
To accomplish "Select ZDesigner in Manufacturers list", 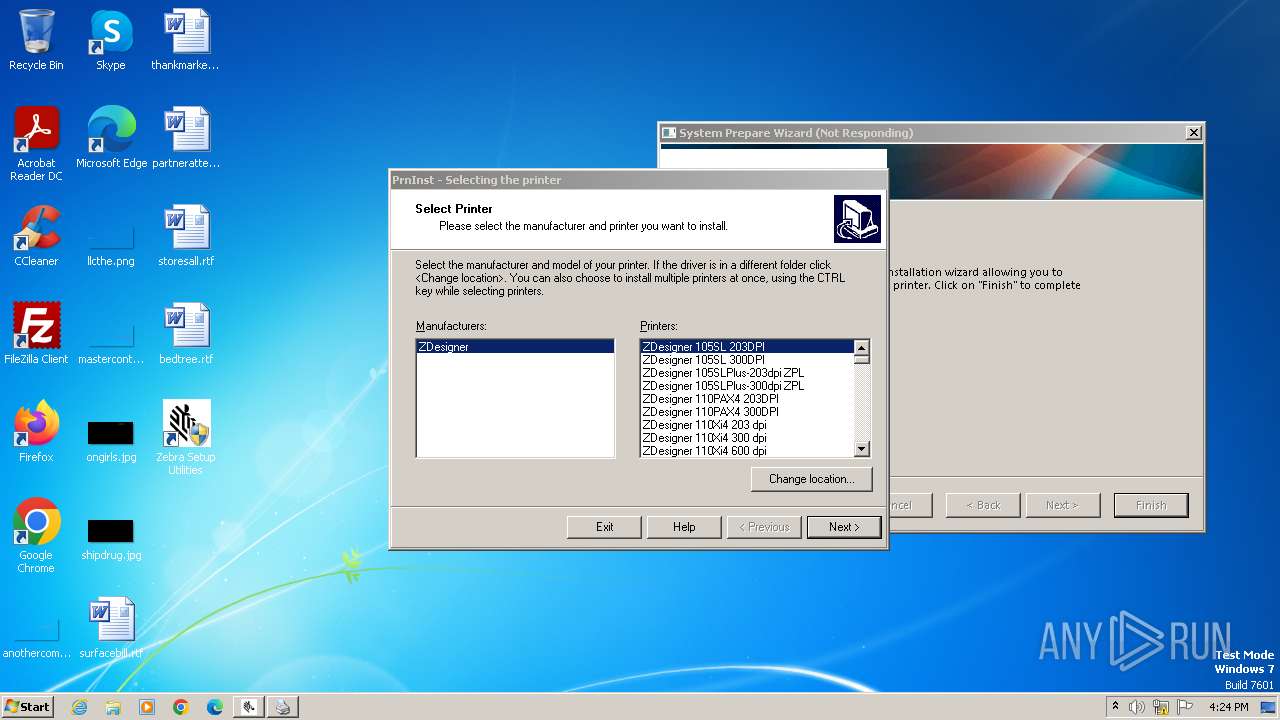I will pos(515,347).
